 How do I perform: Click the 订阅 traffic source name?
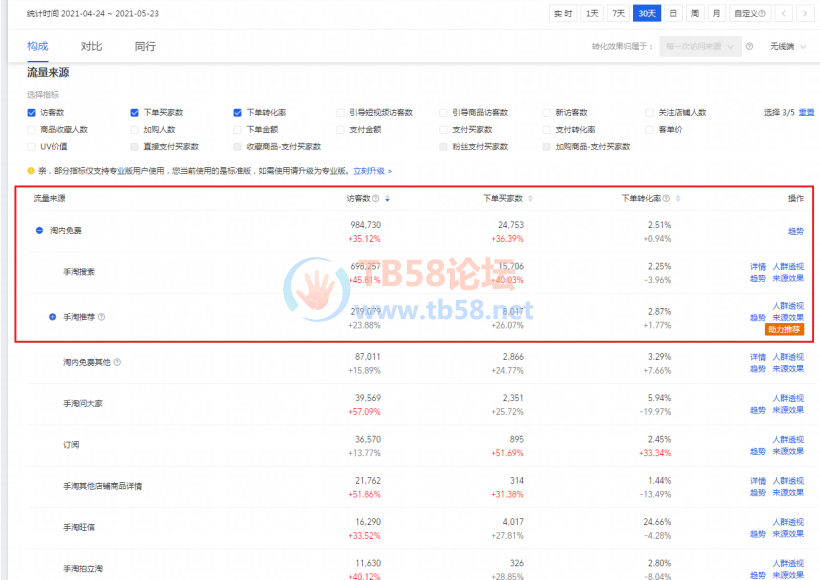pyautogui.click(x=71, y=445)
